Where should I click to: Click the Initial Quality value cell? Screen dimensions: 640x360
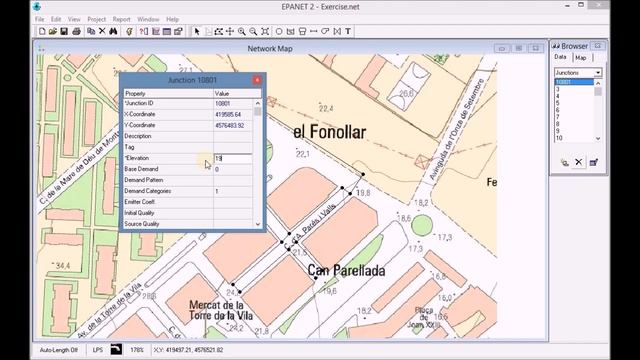pos(233,213)
